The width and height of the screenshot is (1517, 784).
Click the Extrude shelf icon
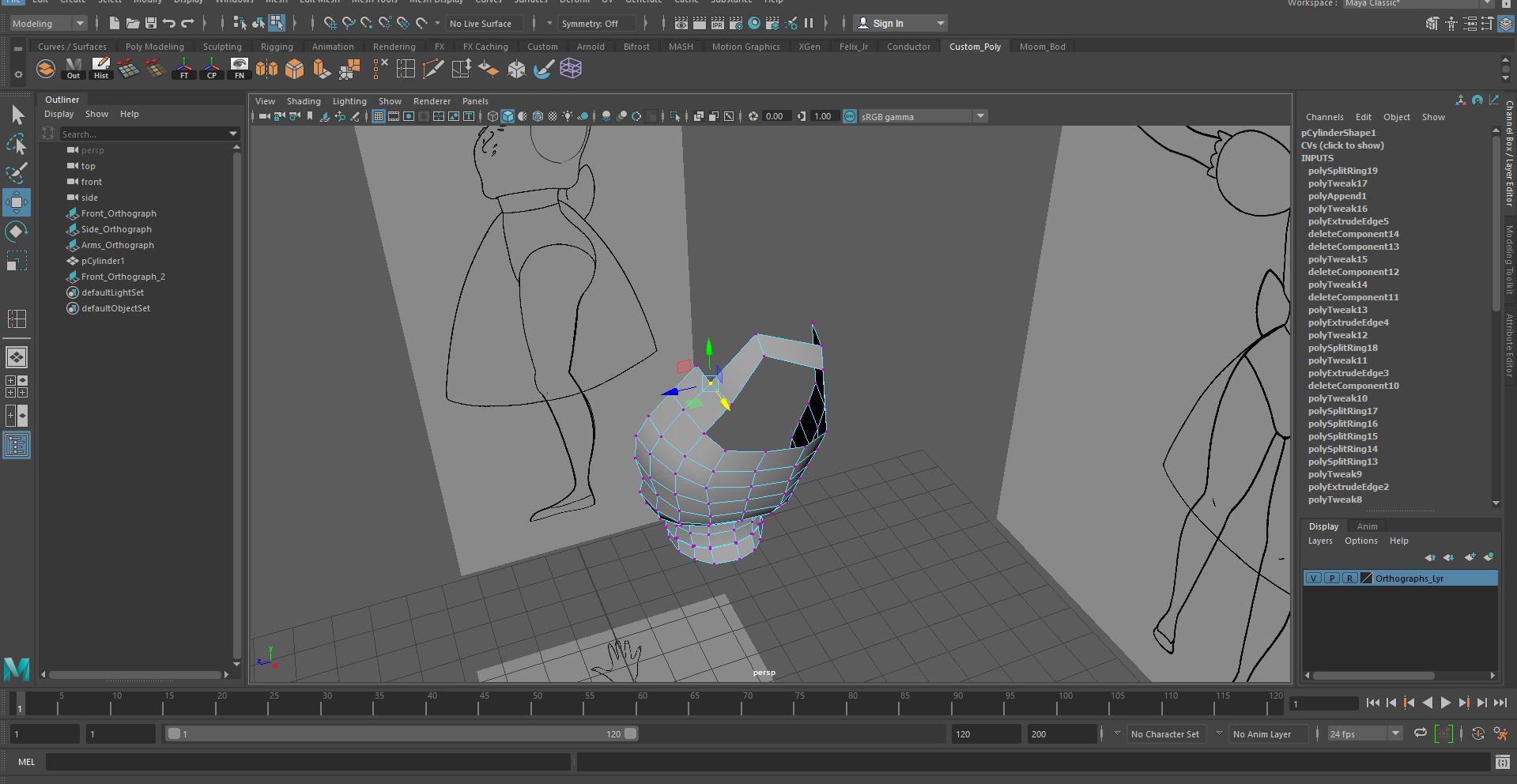pos(322,69)
